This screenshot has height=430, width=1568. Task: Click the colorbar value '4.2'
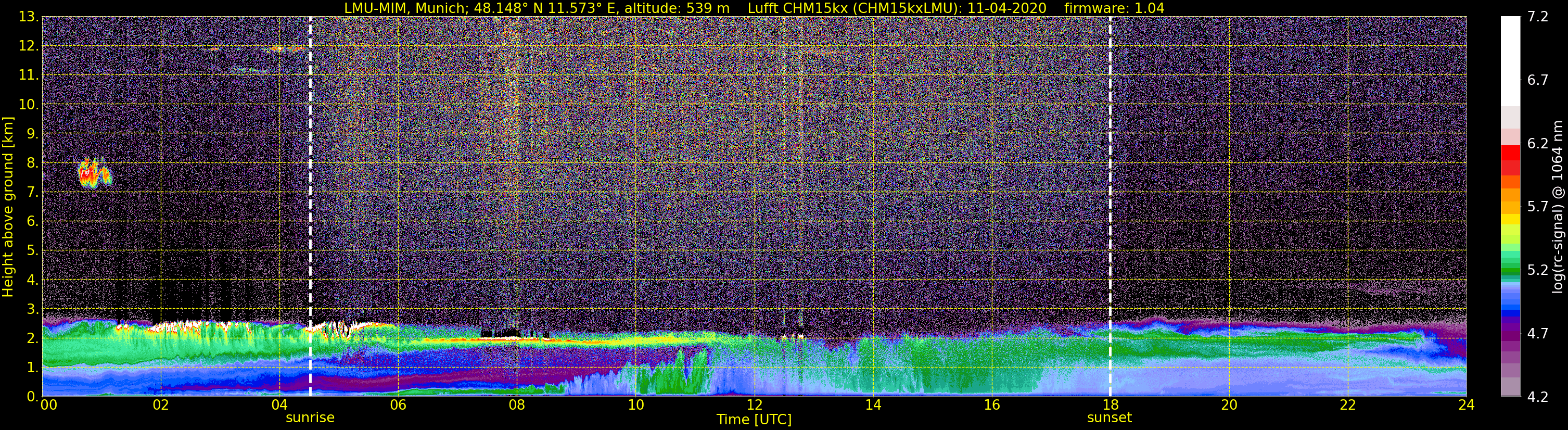pos(1538,397)
